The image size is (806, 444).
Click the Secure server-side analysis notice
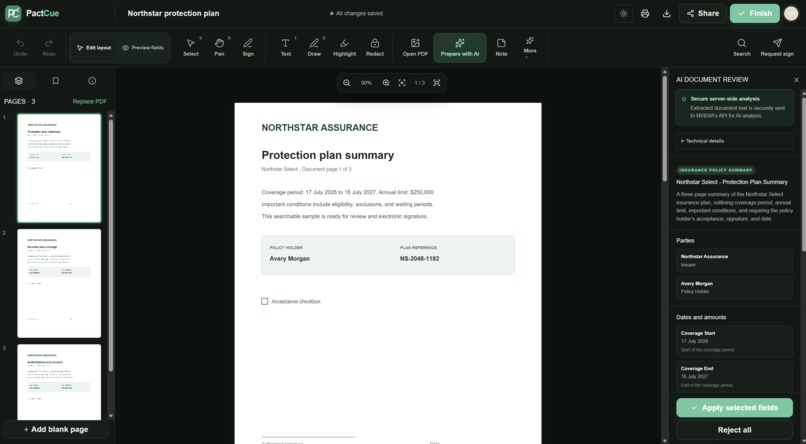[x=734, y=107]
